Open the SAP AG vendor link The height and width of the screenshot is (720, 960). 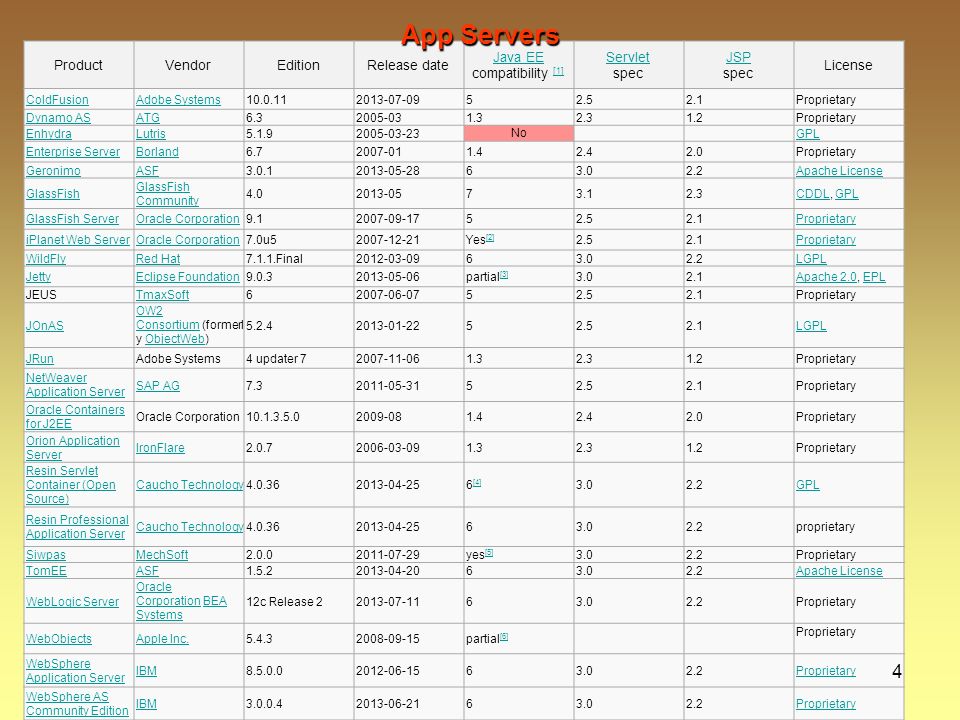click(x=157, y=386)
